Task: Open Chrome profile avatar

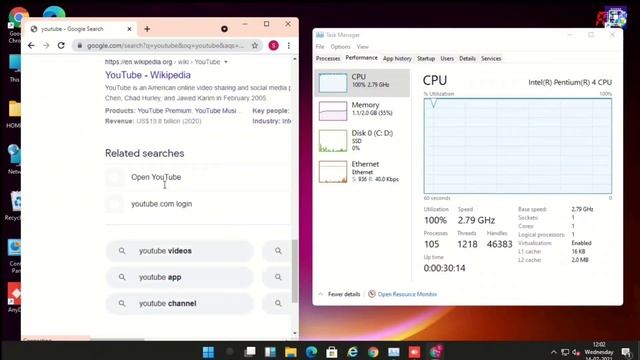Action: (273, 45)
